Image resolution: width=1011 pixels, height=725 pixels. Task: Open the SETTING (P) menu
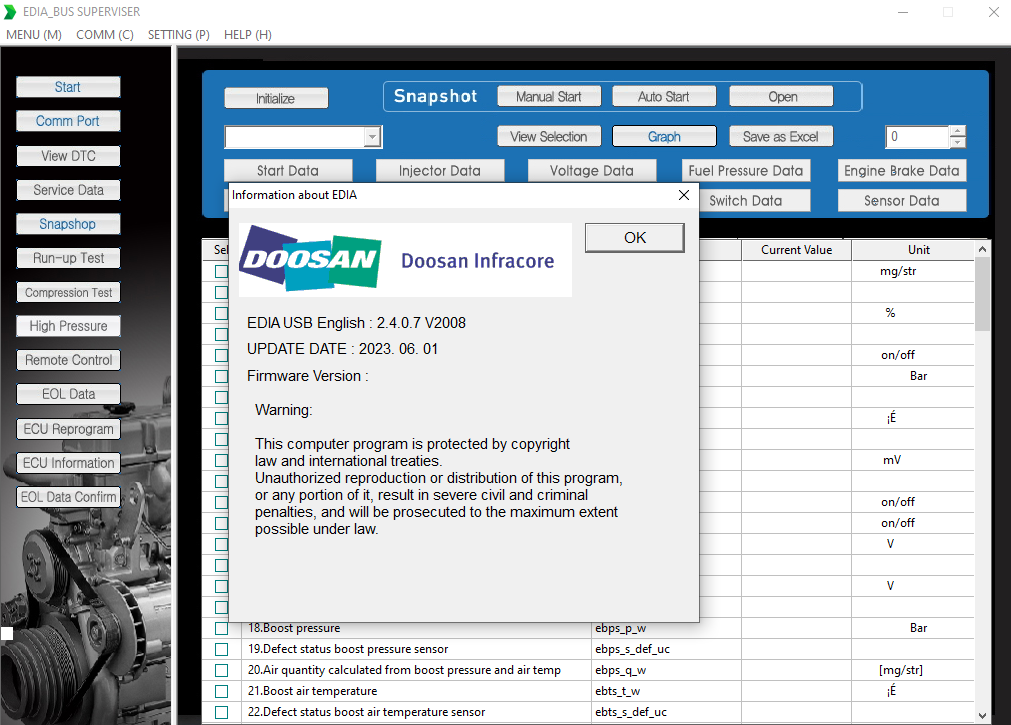[179, 35]
